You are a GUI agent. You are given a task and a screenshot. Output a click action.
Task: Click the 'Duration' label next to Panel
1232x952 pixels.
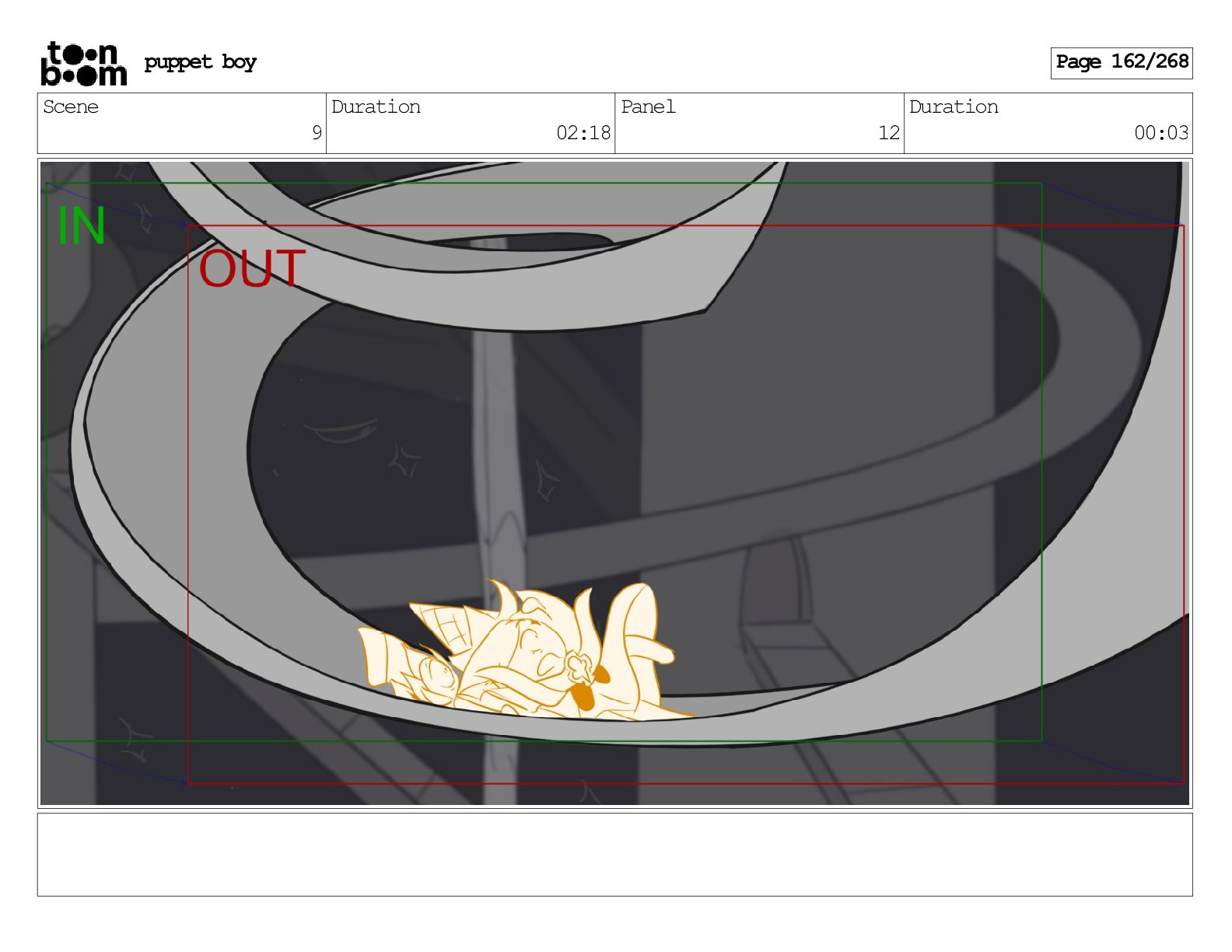[954, 107]
